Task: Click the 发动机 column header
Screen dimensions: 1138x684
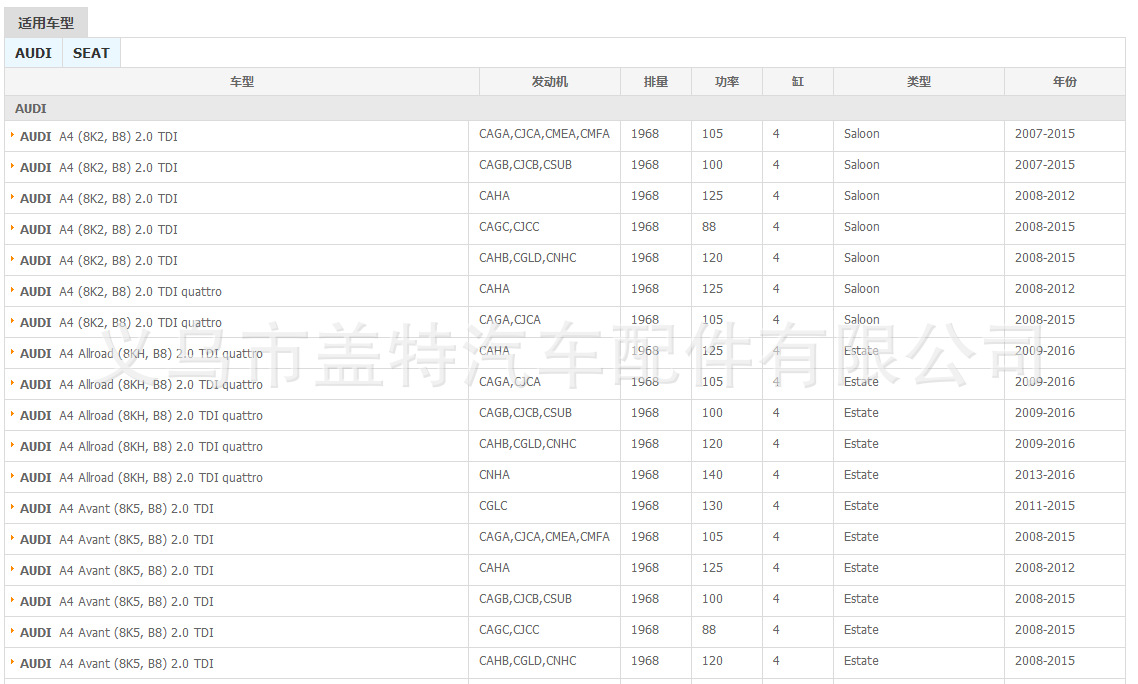Action: pyautogui.click(x=549, y=81)
